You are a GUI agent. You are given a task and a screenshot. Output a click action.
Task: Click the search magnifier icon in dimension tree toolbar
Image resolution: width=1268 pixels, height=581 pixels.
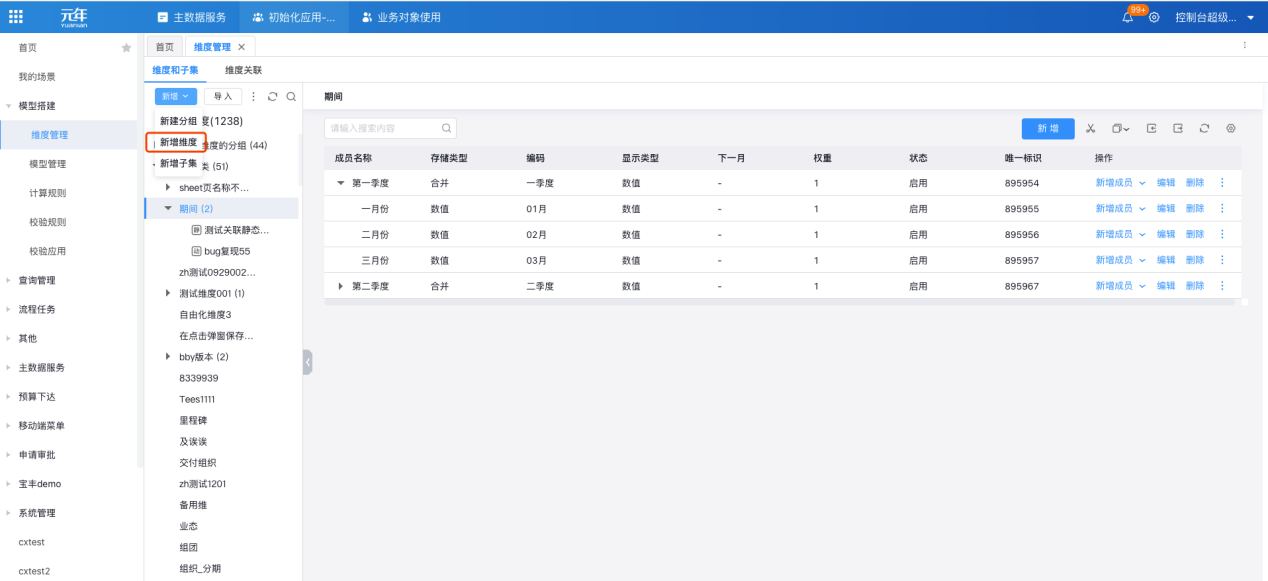tap(291, 97)
